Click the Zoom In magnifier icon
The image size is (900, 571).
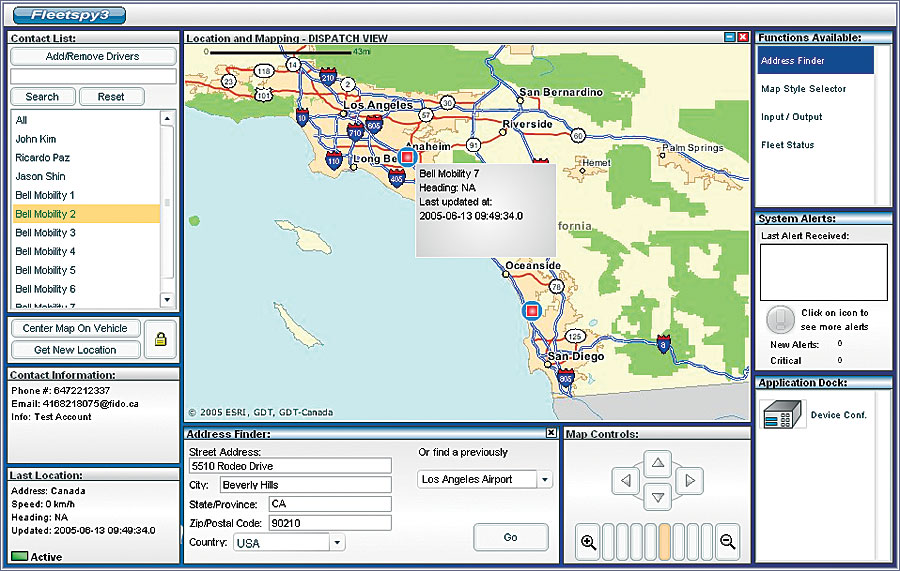pos(588,542)
